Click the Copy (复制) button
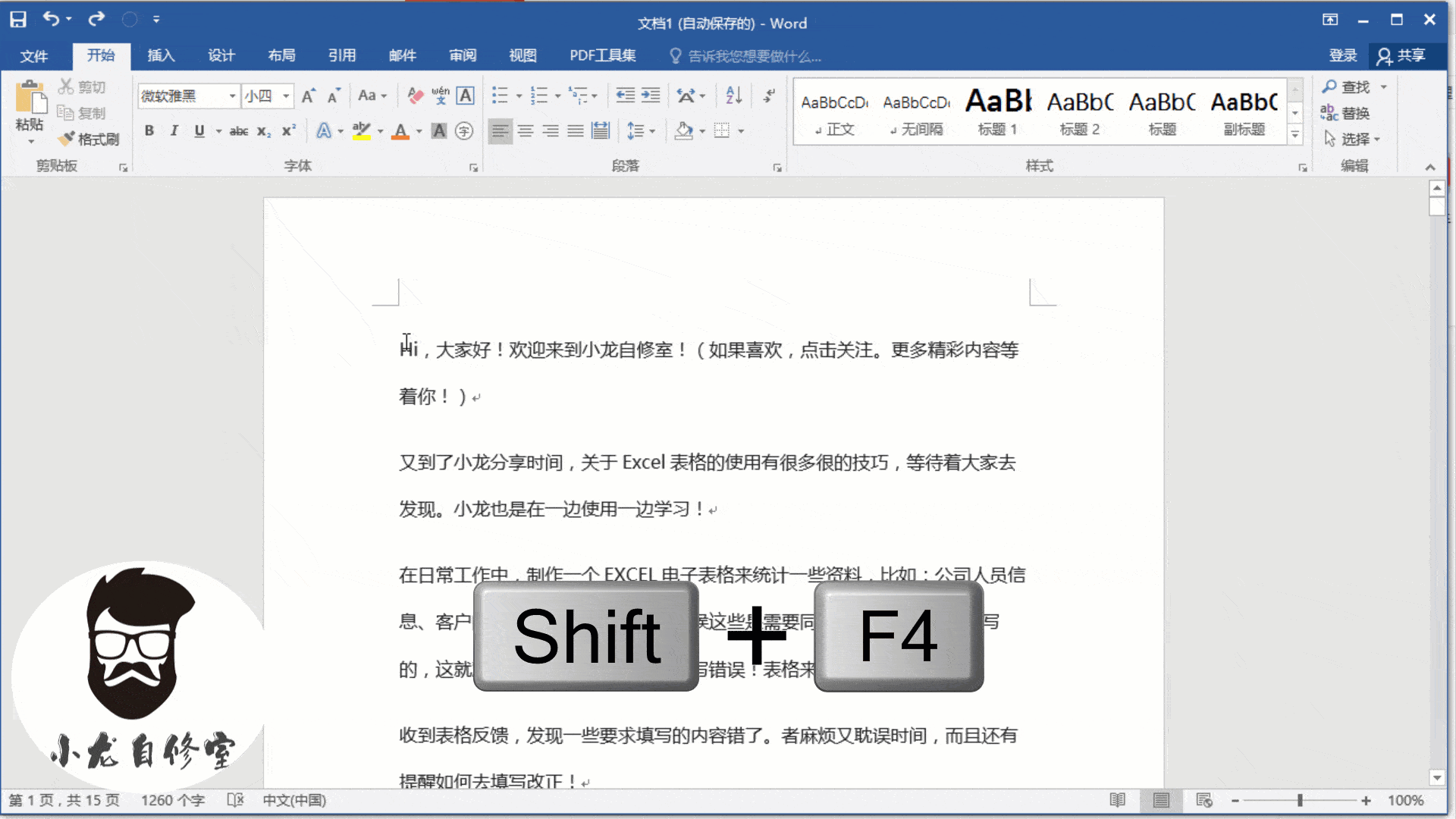1456x819 pixels. tap(82, 113)
